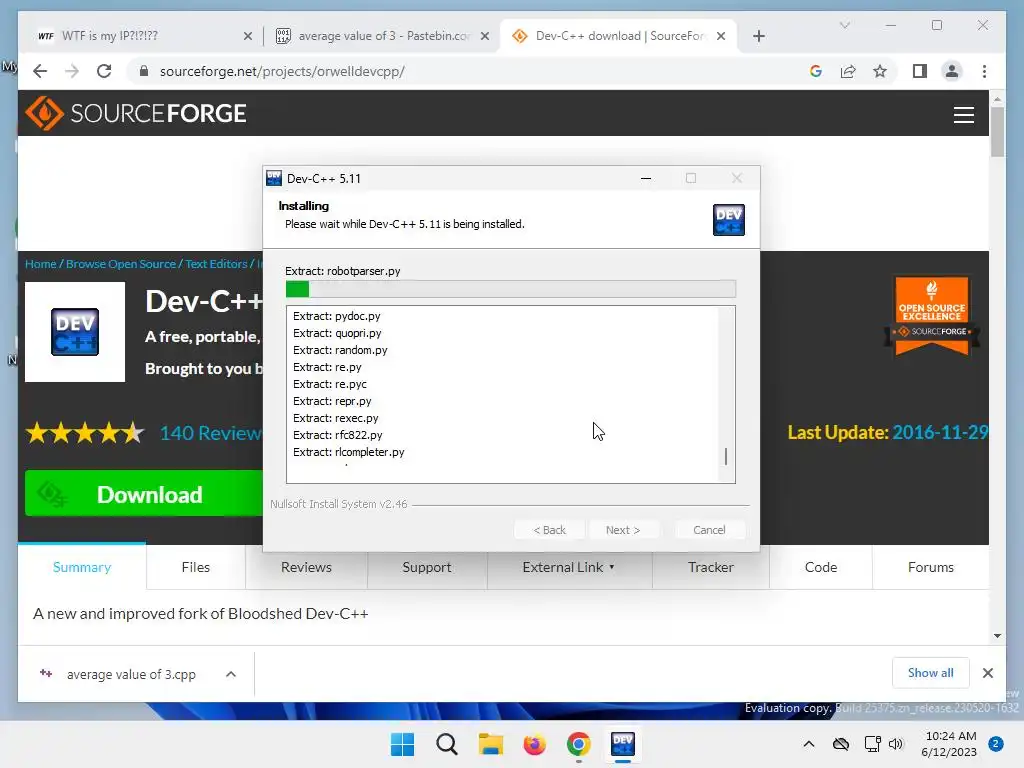Open the Tracker tab

pyautogui.click(x=711, y=567)
